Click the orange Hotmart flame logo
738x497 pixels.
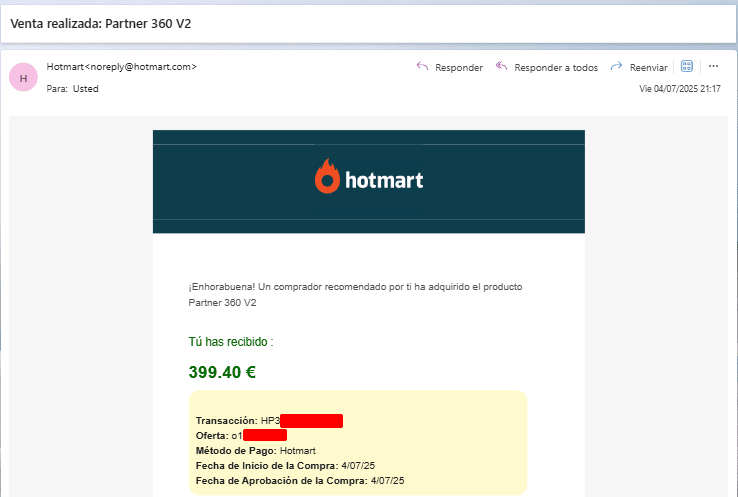pyautogui.click(x=327, y=176)
